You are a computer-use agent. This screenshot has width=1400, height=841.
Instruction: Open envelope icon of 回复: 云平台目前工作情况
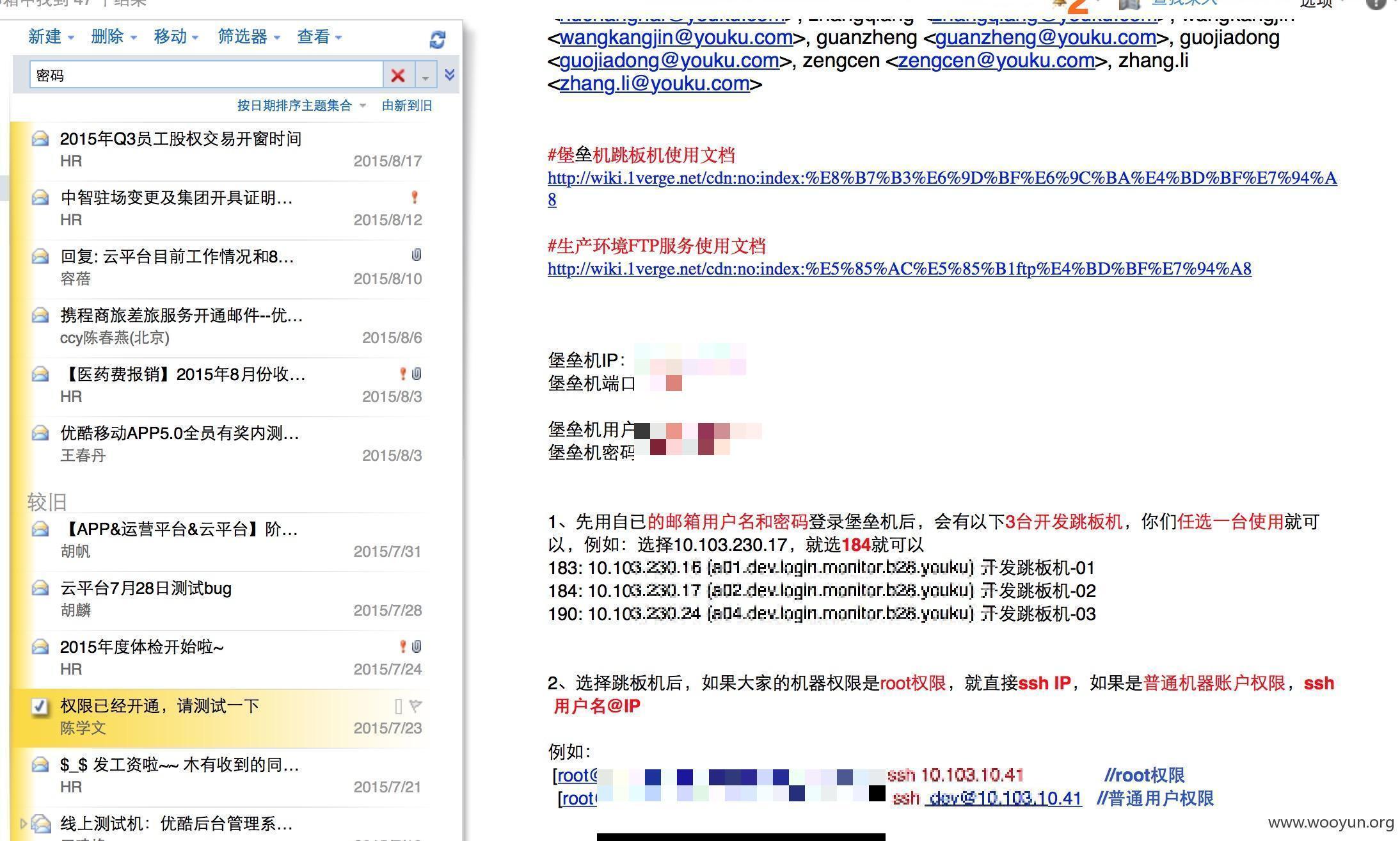click(x=40, y=256)
